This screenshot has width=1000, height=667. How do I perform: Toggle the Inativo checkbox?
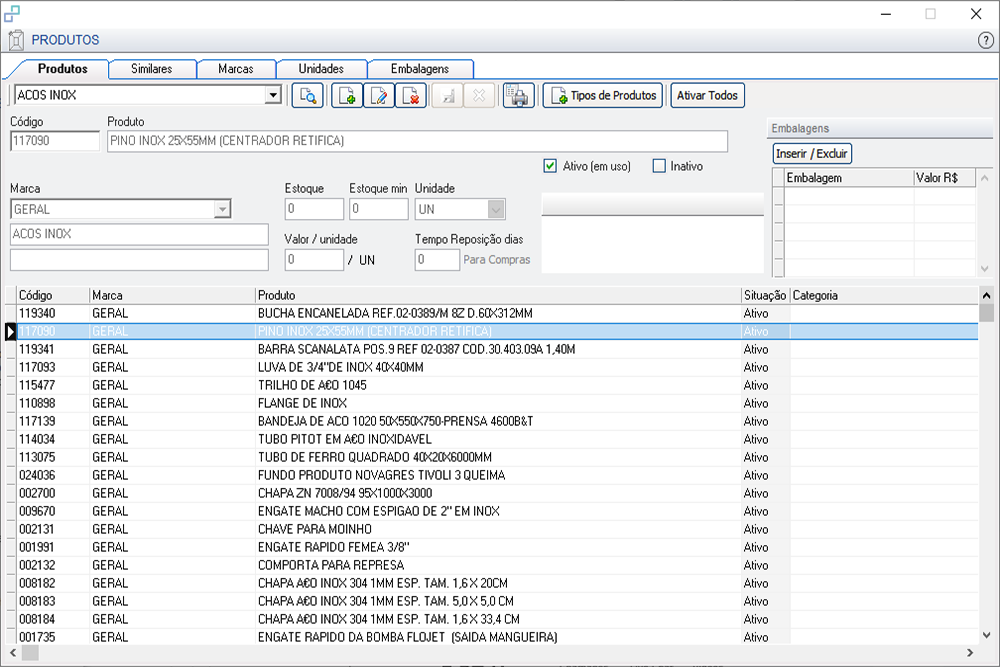tap(659, 166)
